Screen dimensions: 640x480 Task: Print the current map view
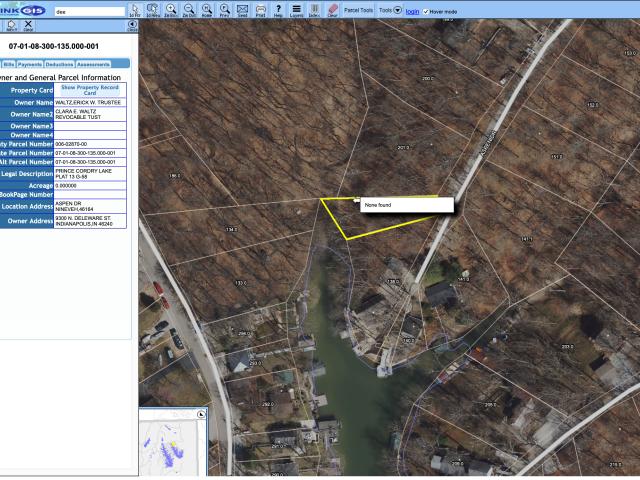click(261, 10)
